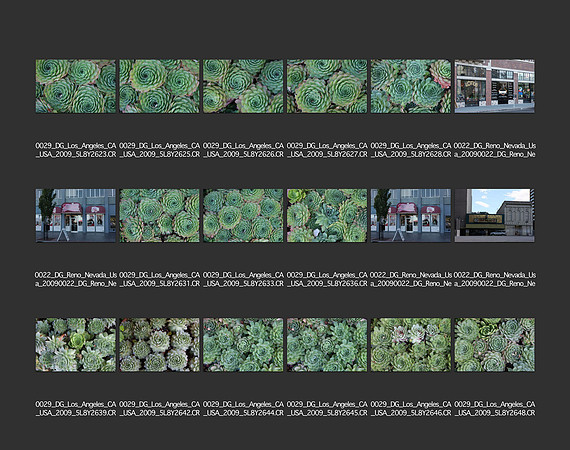This screenshot has width=570, height=450.
Task: Select the caption ending 5L8Y2636.CR
Action: [327, 279]
